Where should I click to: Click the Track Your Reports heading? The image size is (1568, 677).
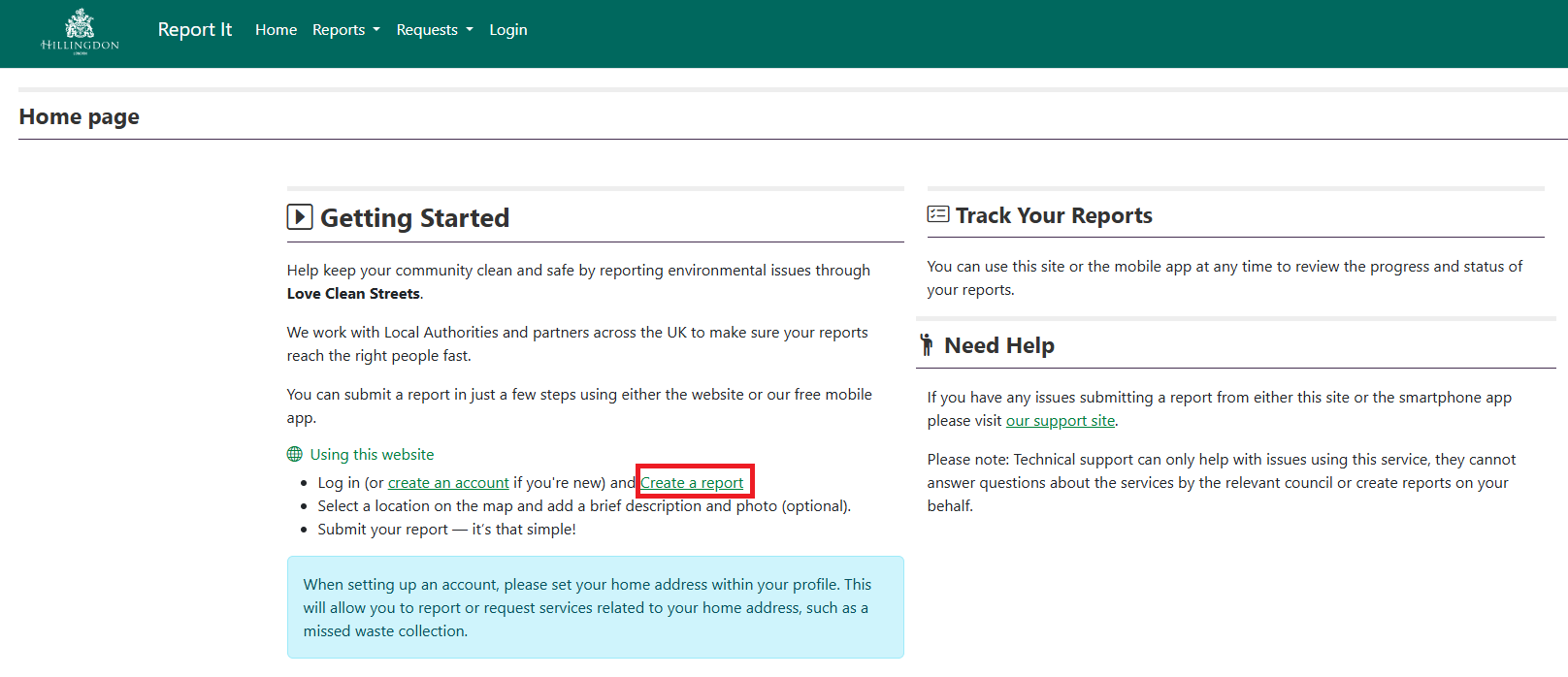tap(1054, 215)
